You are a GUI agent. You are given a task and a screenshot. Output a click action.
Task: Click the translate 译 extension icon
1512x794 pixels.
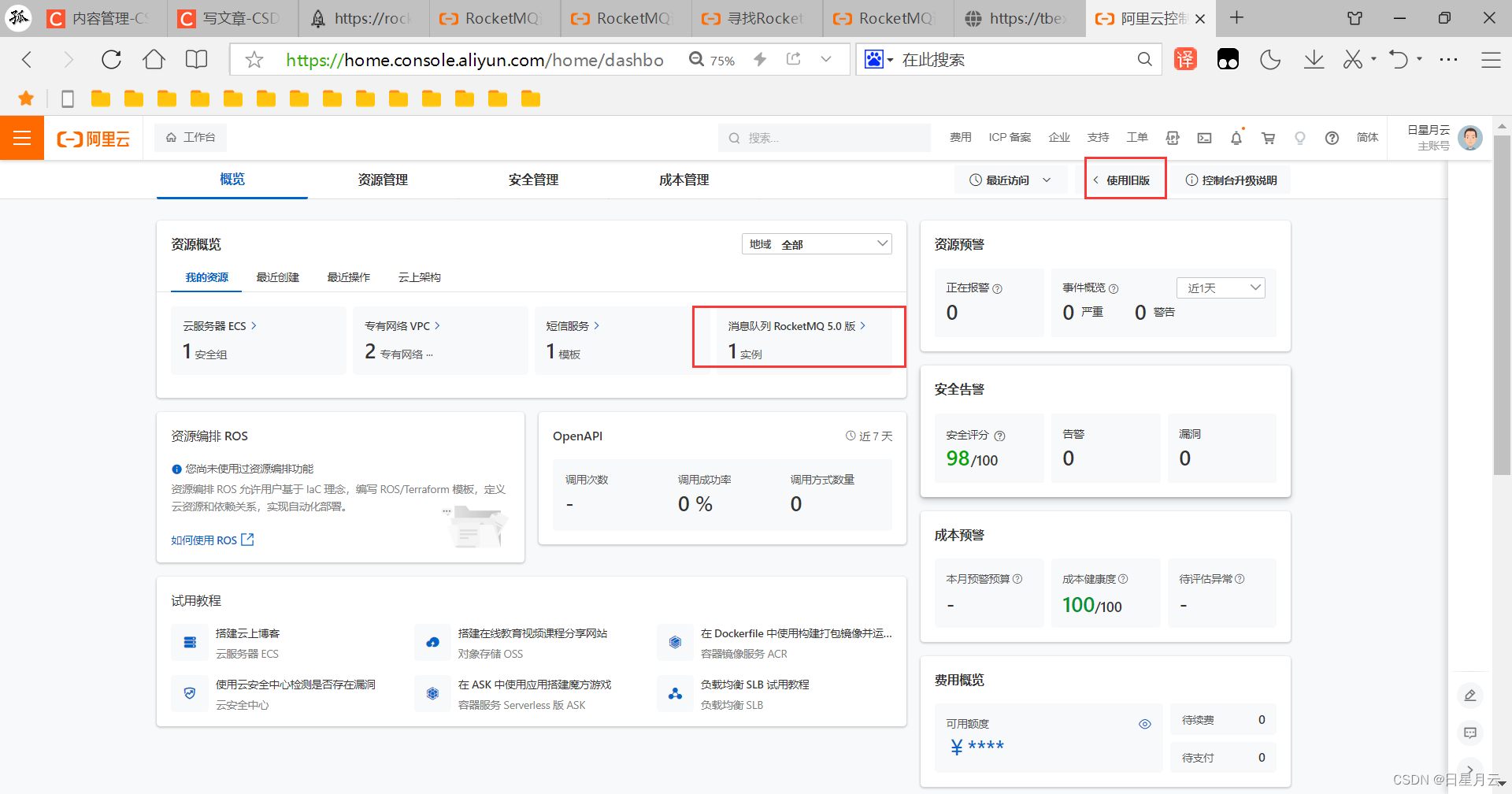pos(1185,59)
